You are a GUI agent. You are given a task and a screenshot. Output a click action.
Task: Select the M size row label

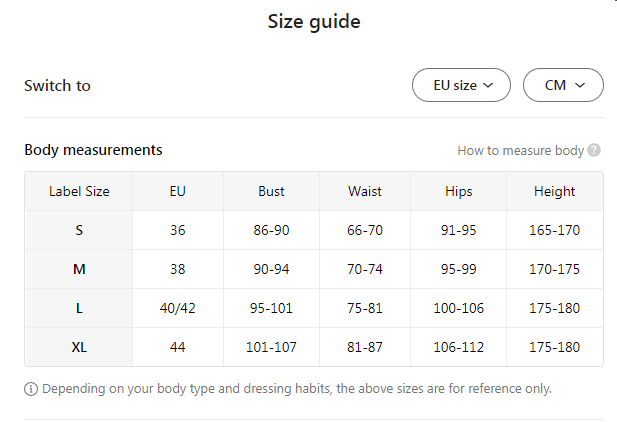[x=79, y=269]
